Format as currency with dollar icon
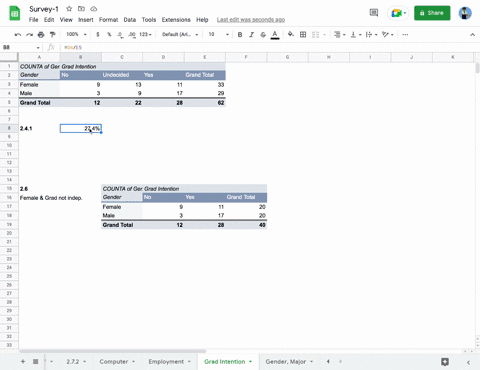This screenshot has width=480, height=370. tap(98, 34)
